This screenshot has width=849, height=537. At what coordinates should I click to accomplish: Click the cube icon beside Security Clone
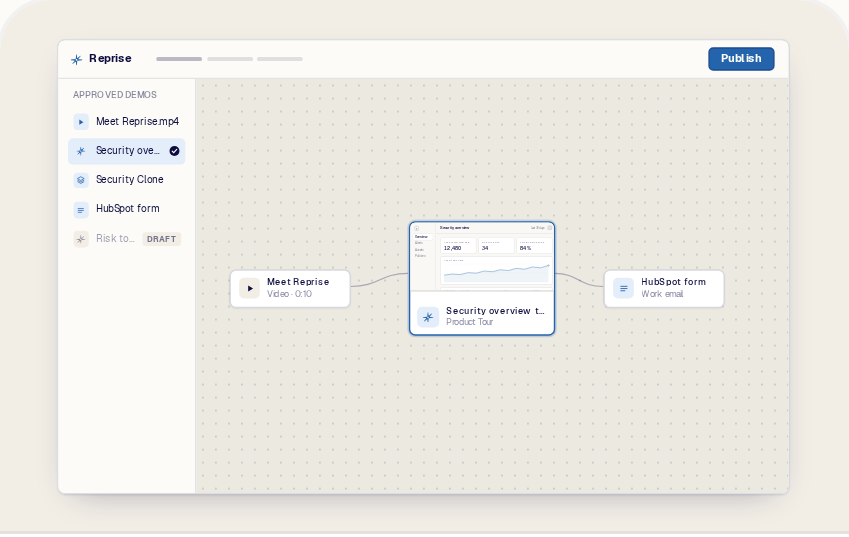pyautogui.click(x=81, y=180)
